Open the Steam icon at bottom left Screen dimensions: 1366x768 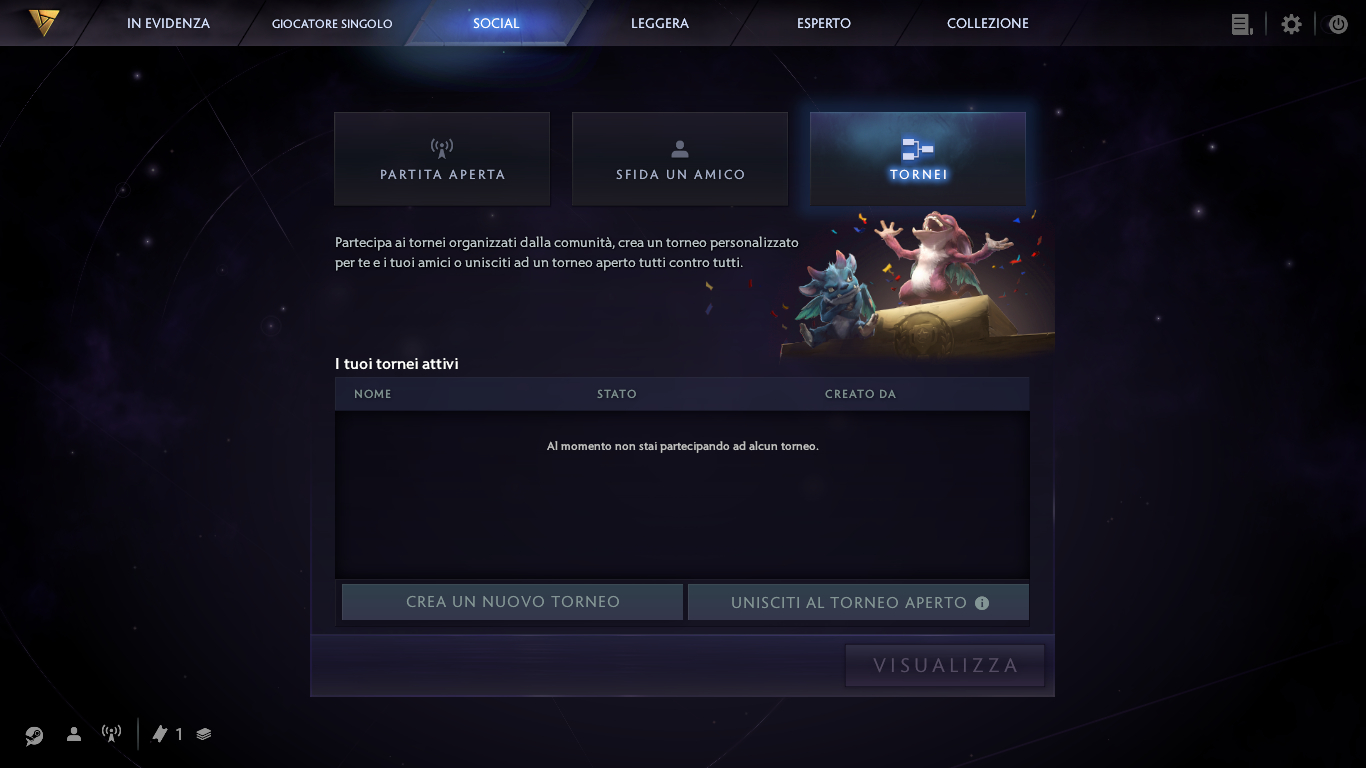34,735
